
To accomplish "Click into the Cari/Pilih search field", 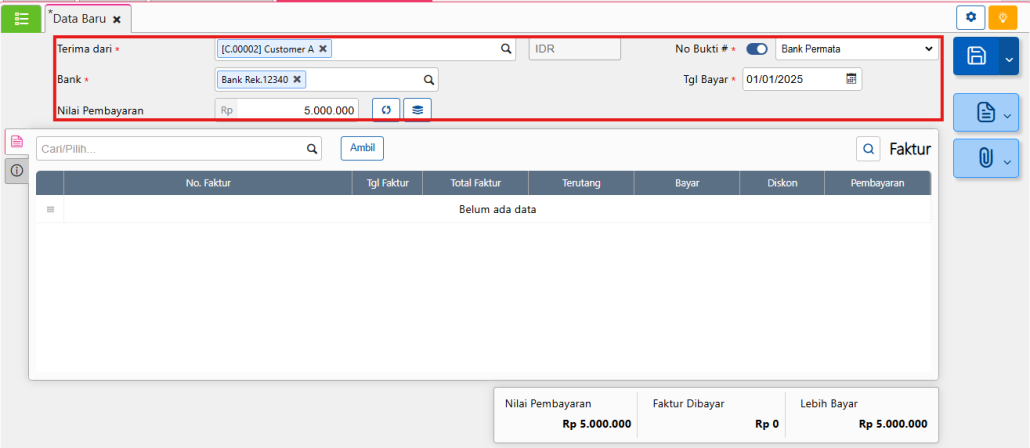I will tap(170, 149).
